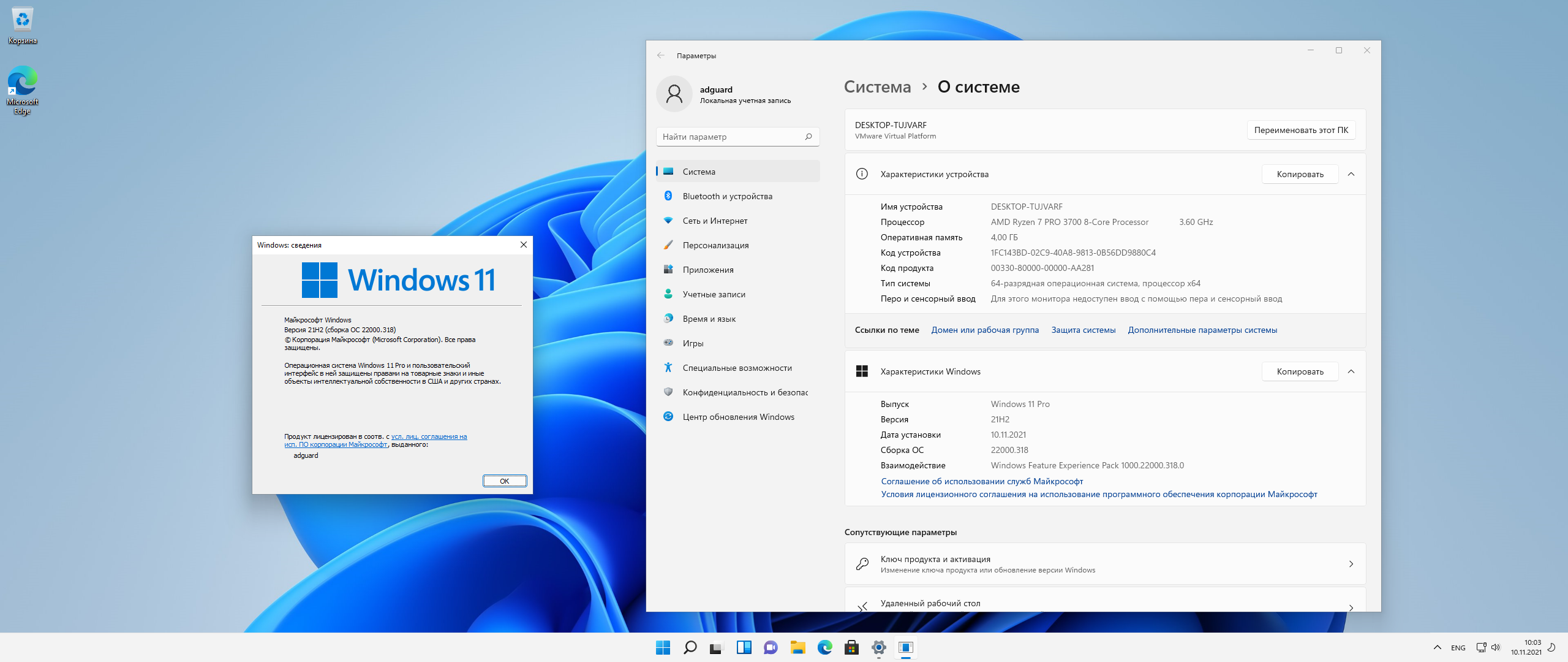1568x662 pixels.
Task: Select Bluetooth и устройства
Action: [x=738, y=196]
